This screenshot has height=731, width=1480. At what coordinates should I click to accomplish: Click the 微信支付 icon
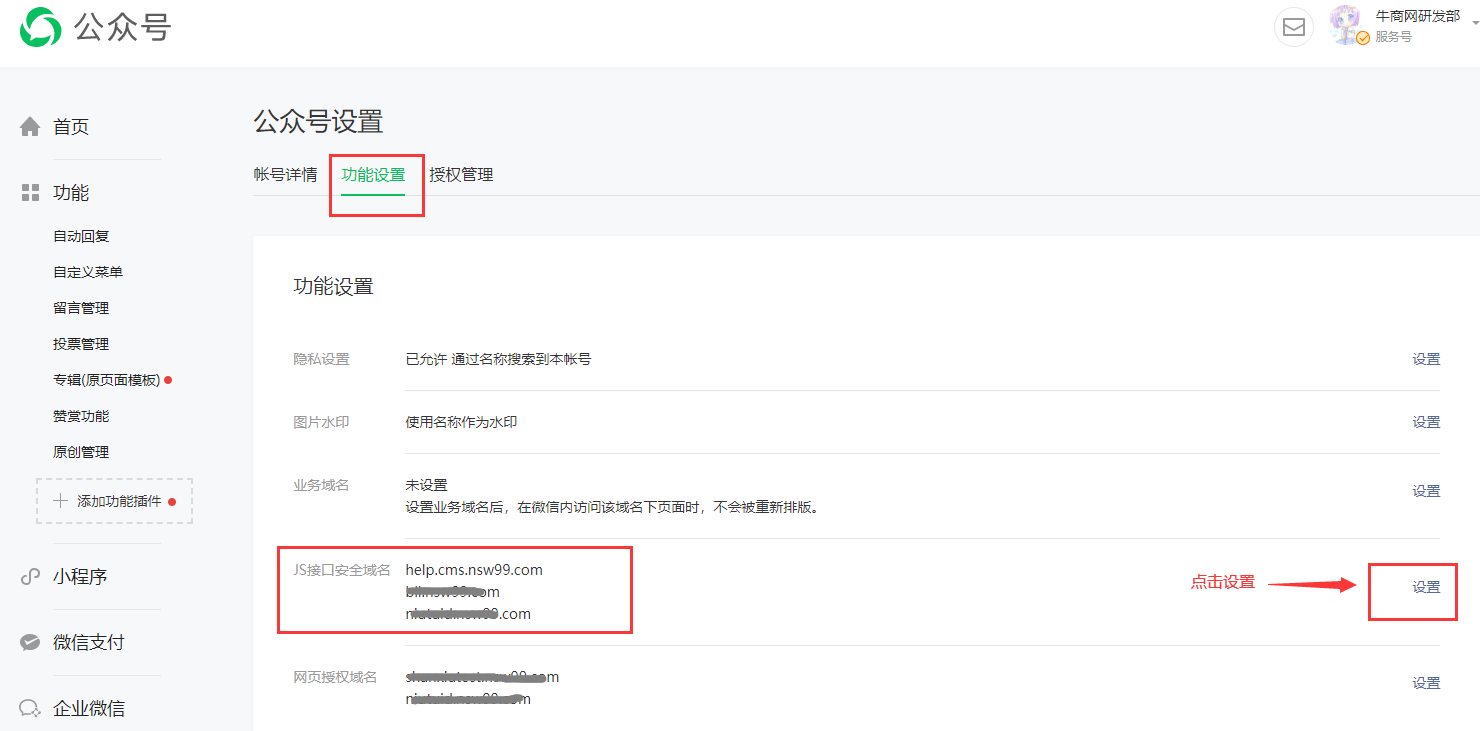31,643
